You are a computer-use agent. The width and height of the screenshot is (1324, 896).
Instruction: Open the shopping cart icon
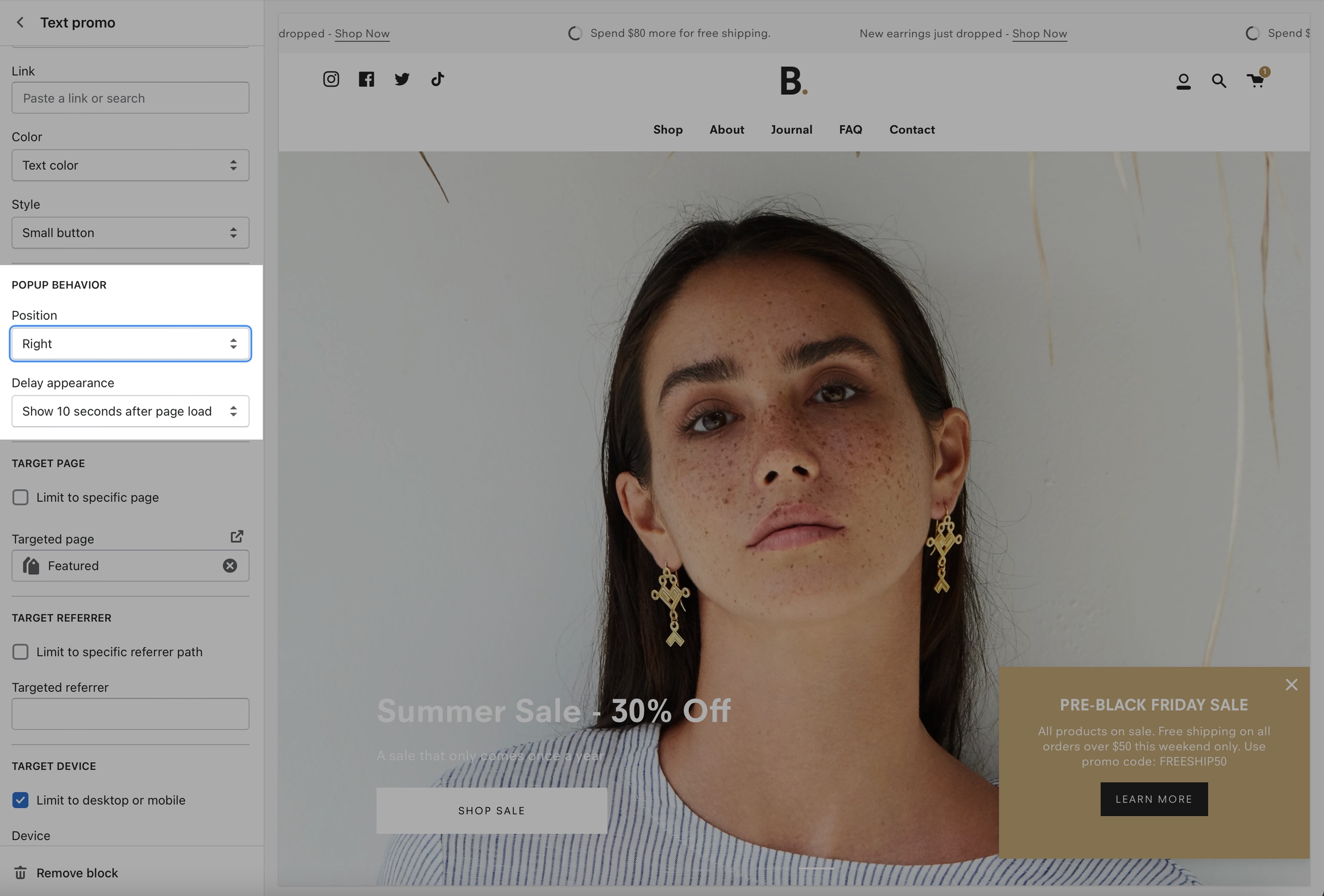point(1256,80)
